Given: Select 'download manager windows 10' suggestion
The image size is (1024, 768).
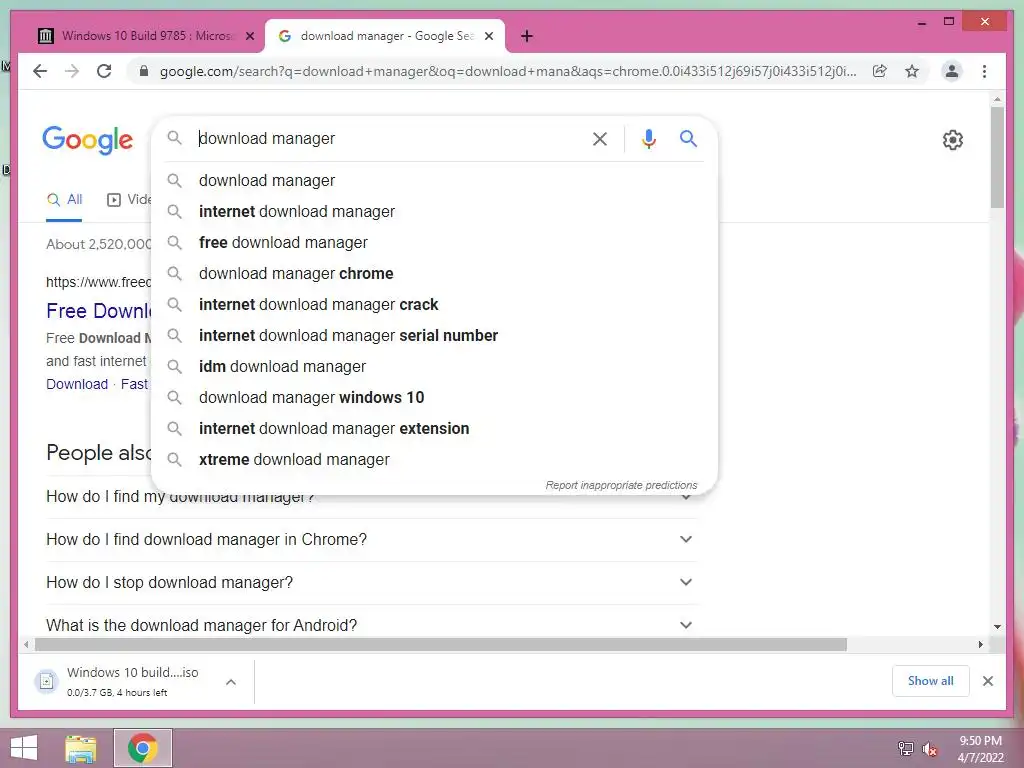Looking at the screenshot, I should click(x=434, y=398).
